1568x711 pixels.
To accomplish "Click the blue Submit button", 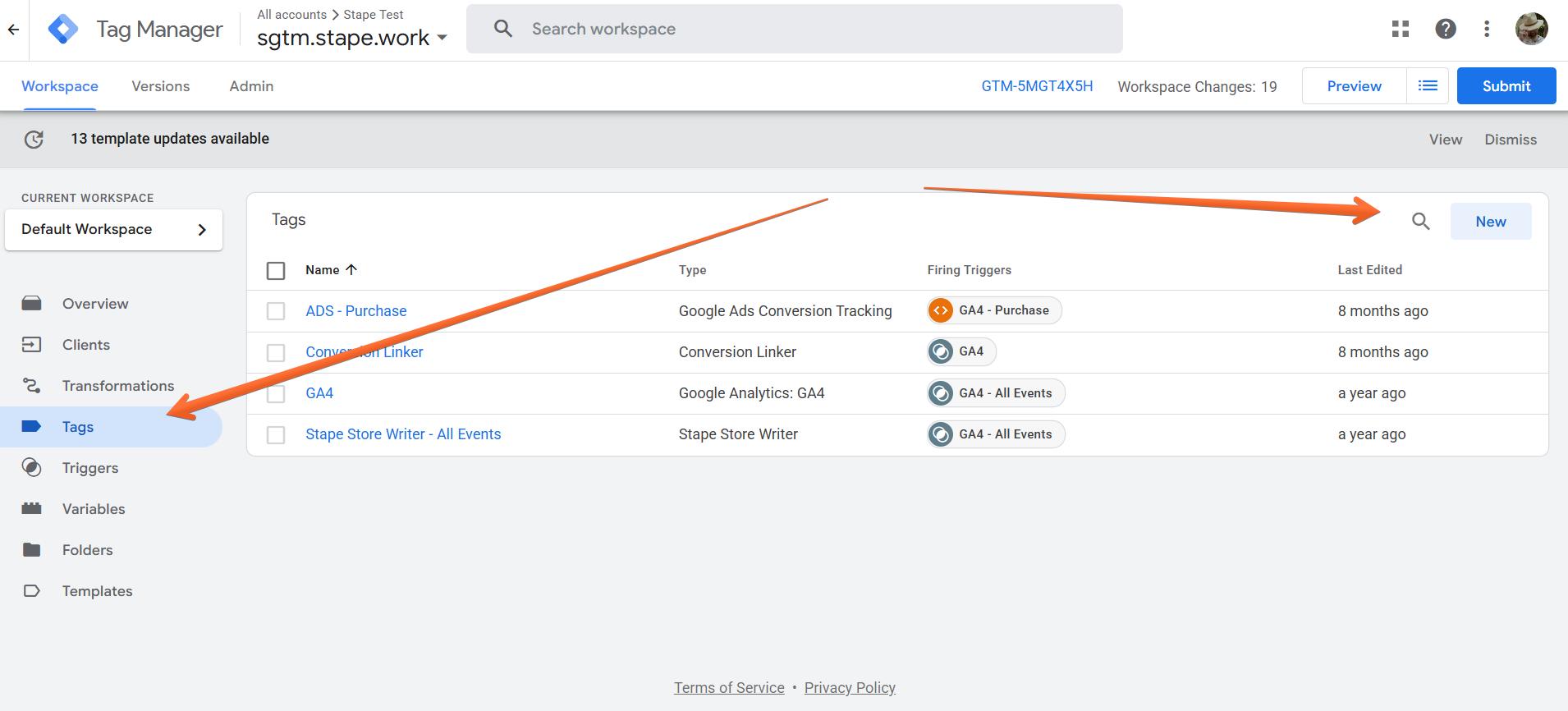I will (1506, 86).
